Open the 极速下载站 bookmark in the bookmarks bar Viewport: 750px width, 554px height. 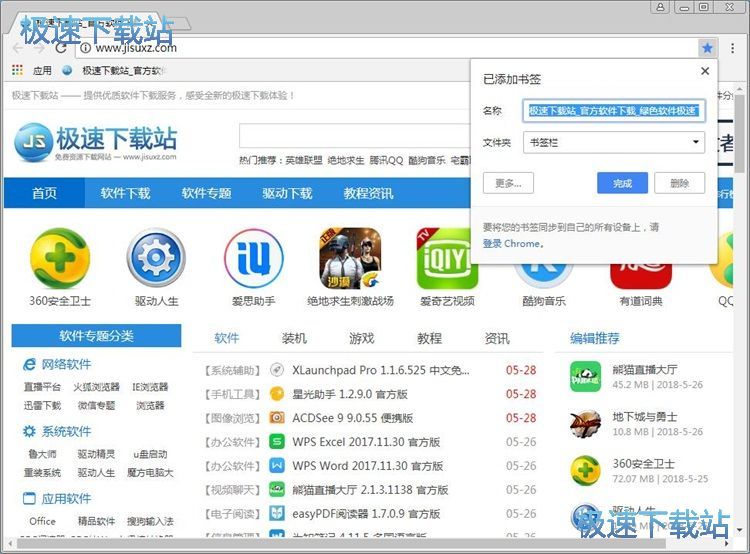(x=115, y=70)
